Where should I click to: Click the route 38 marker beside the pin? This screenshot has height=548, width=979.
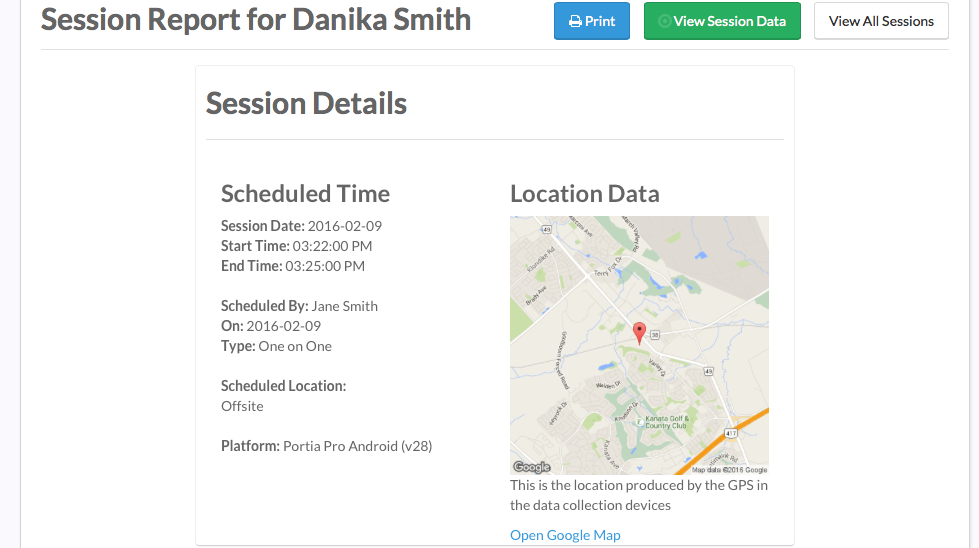tap(655, 335)
